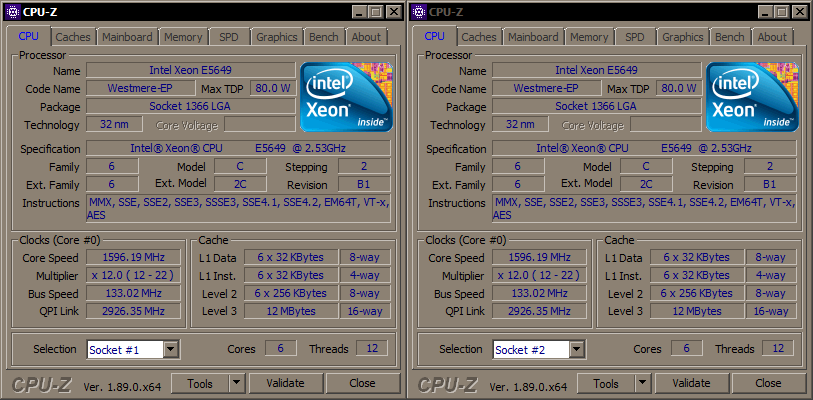Image resolution: width=813 pixels, height=400 pixels.
Task: Expand Tools dropdown arrow in left window
Action: (x=236, y=383)
